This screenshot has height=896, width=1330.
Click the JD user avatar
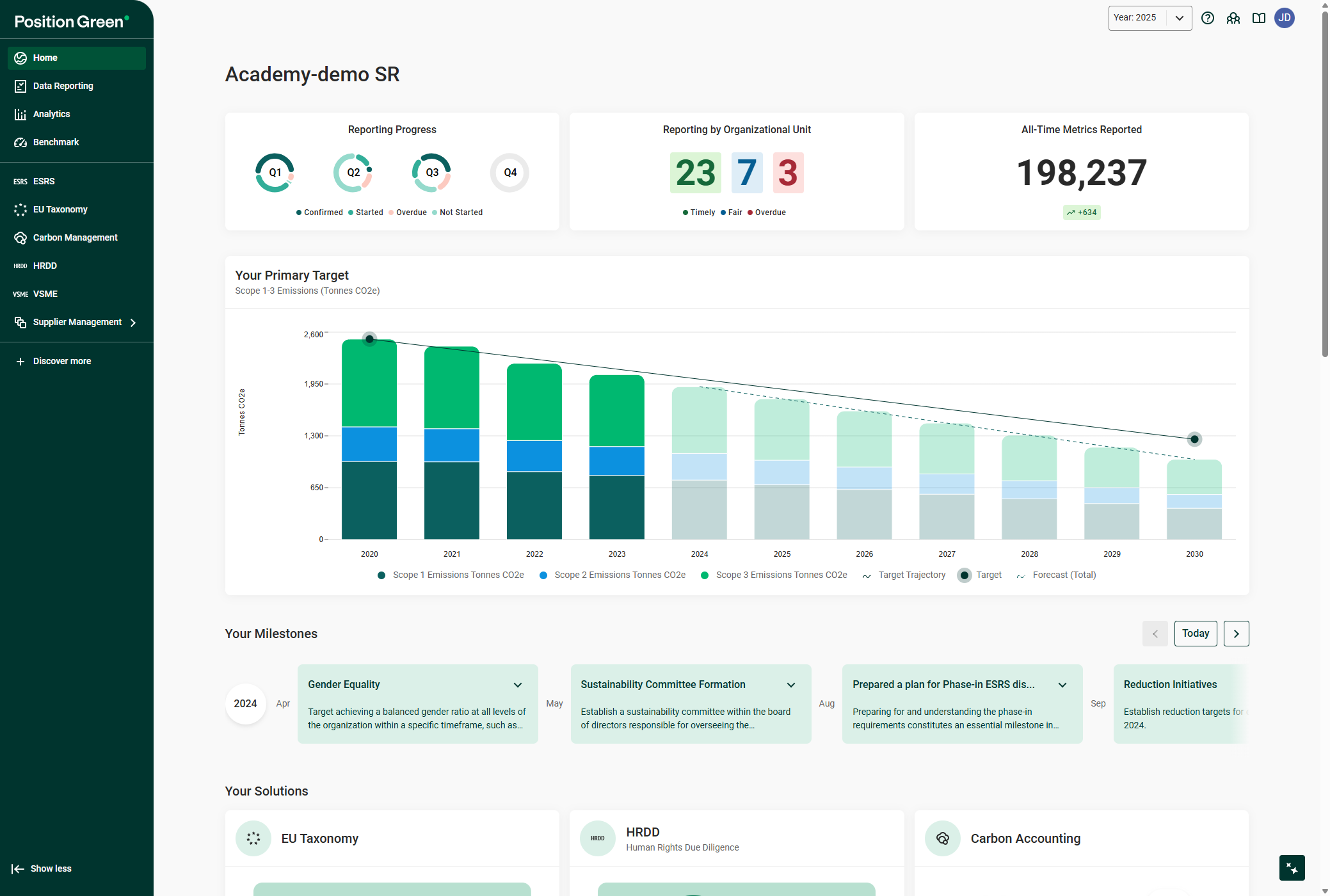tap(1284, 18)
